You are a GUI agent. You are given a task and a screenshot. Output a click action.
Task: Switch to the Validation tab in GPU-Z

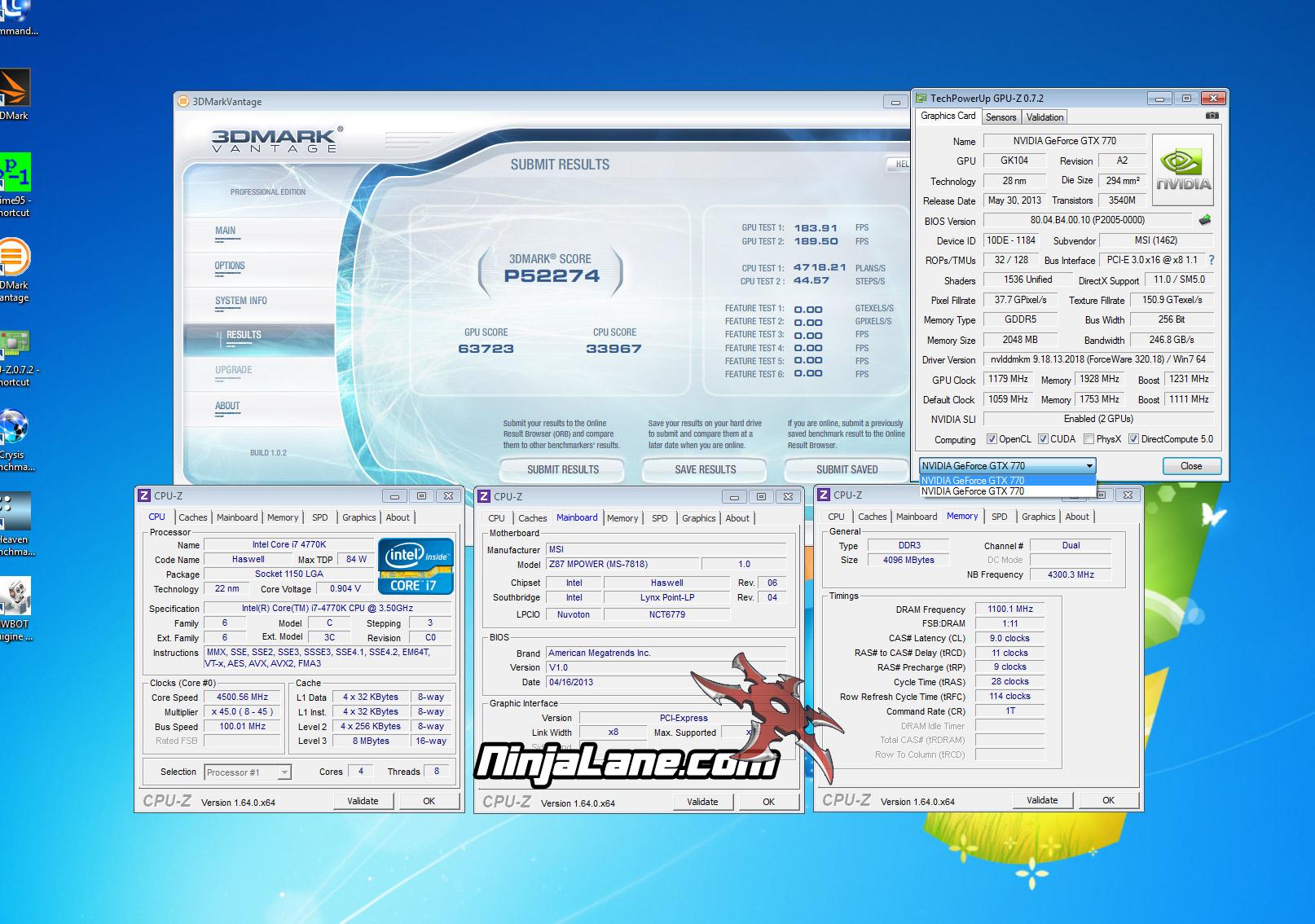(x=1045, y=117)
